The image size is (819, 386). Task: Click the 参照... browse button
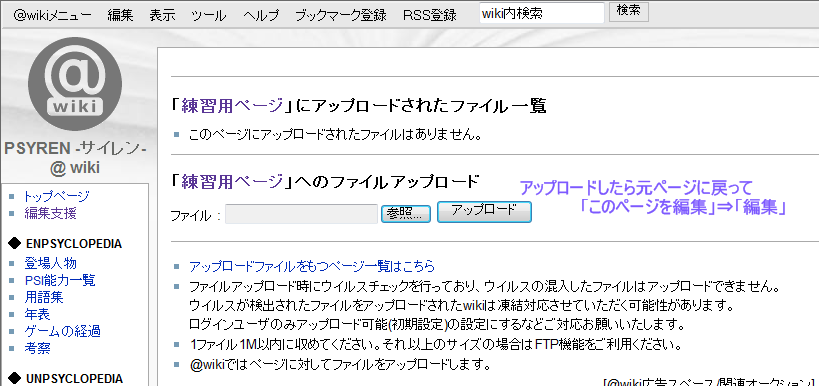[406, 214]
